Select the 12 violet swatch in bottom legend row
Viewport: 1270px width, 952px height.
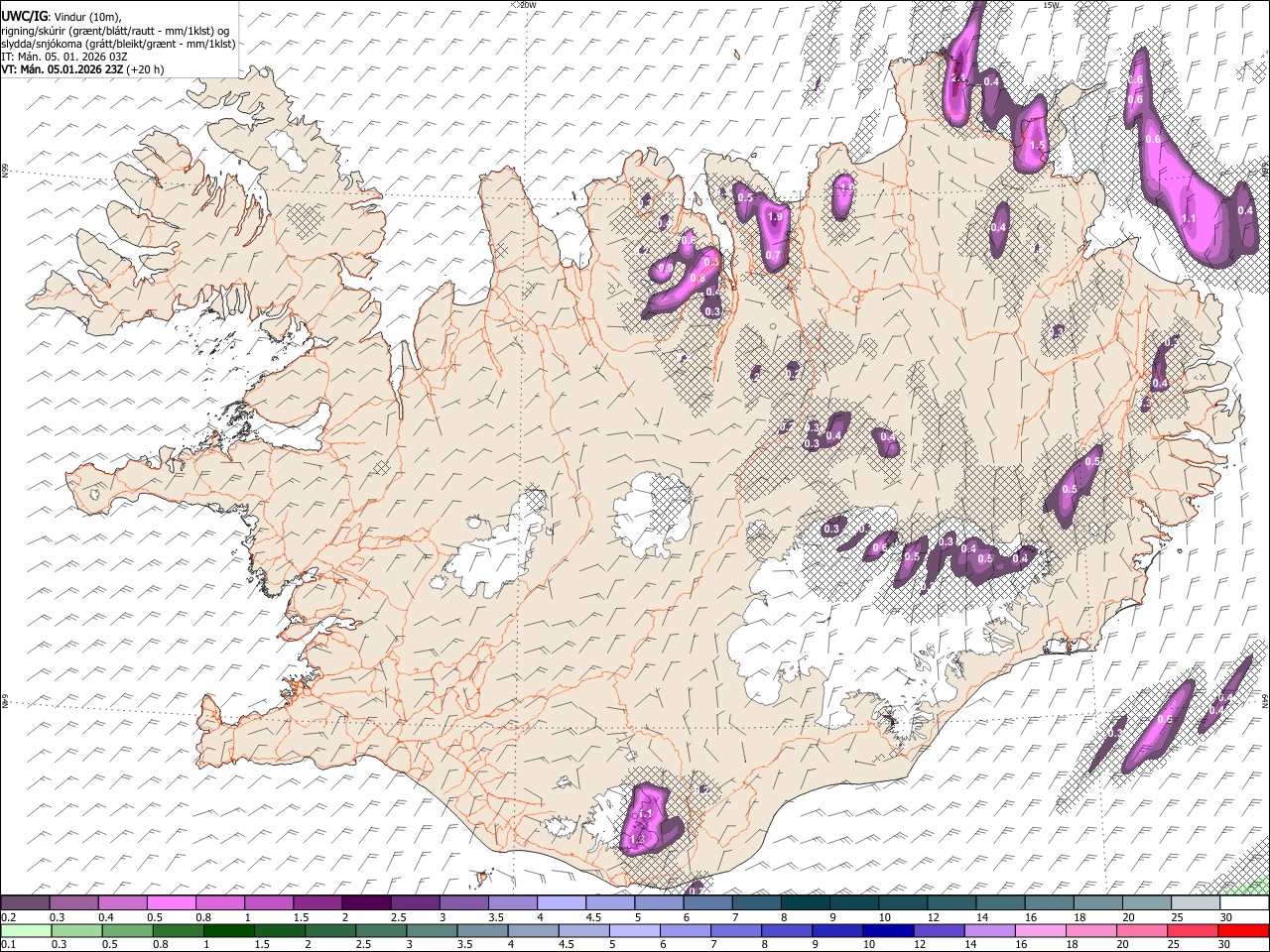pos(939,930)
